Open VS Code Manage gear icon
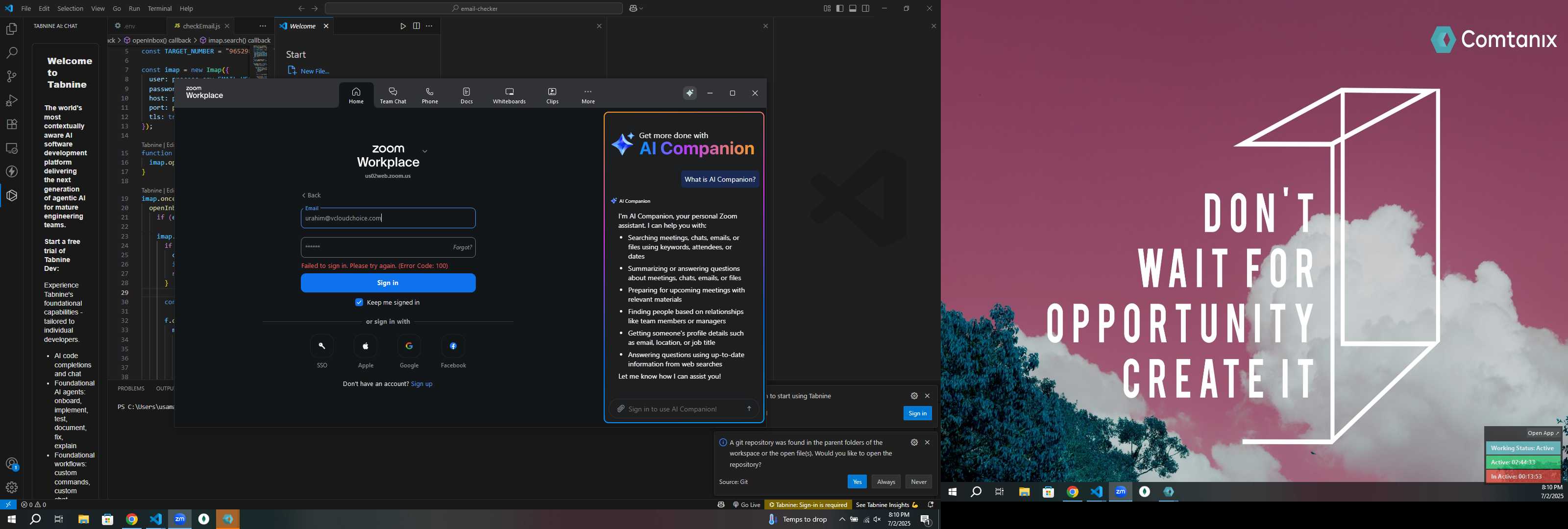The image size is (1568, 529). tap(12, 487)
